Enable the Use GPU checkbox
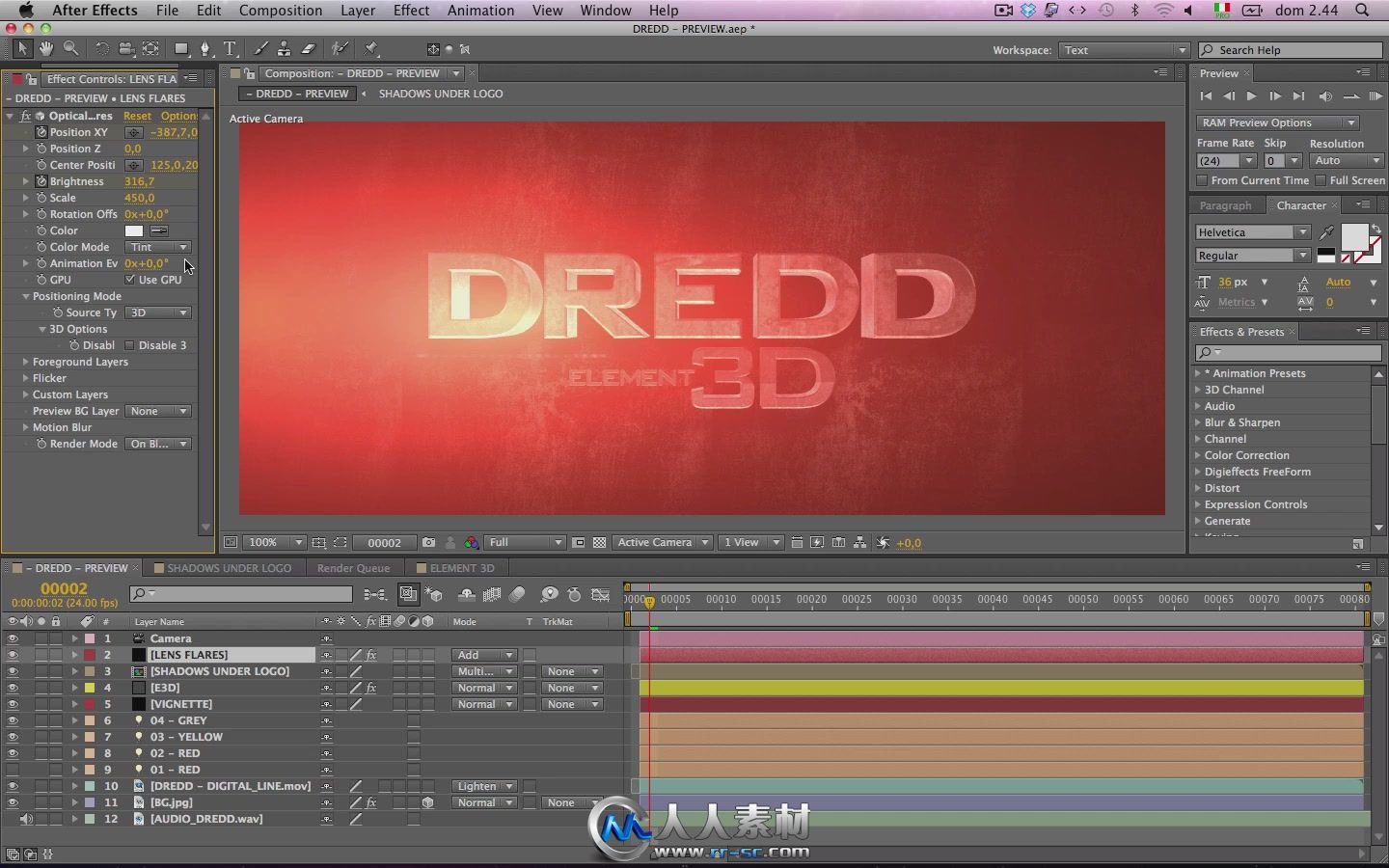 [x=130, y=280]
